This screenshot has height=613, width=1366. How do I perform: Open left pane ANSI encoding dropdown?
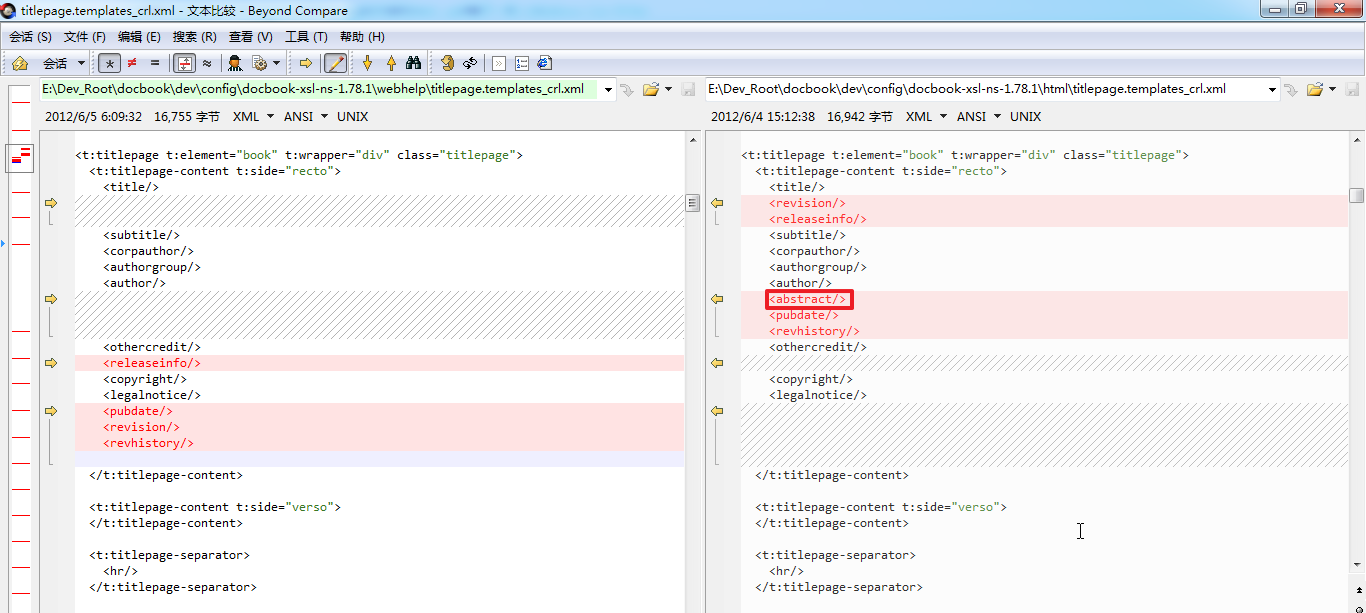[x=306, y=117]
